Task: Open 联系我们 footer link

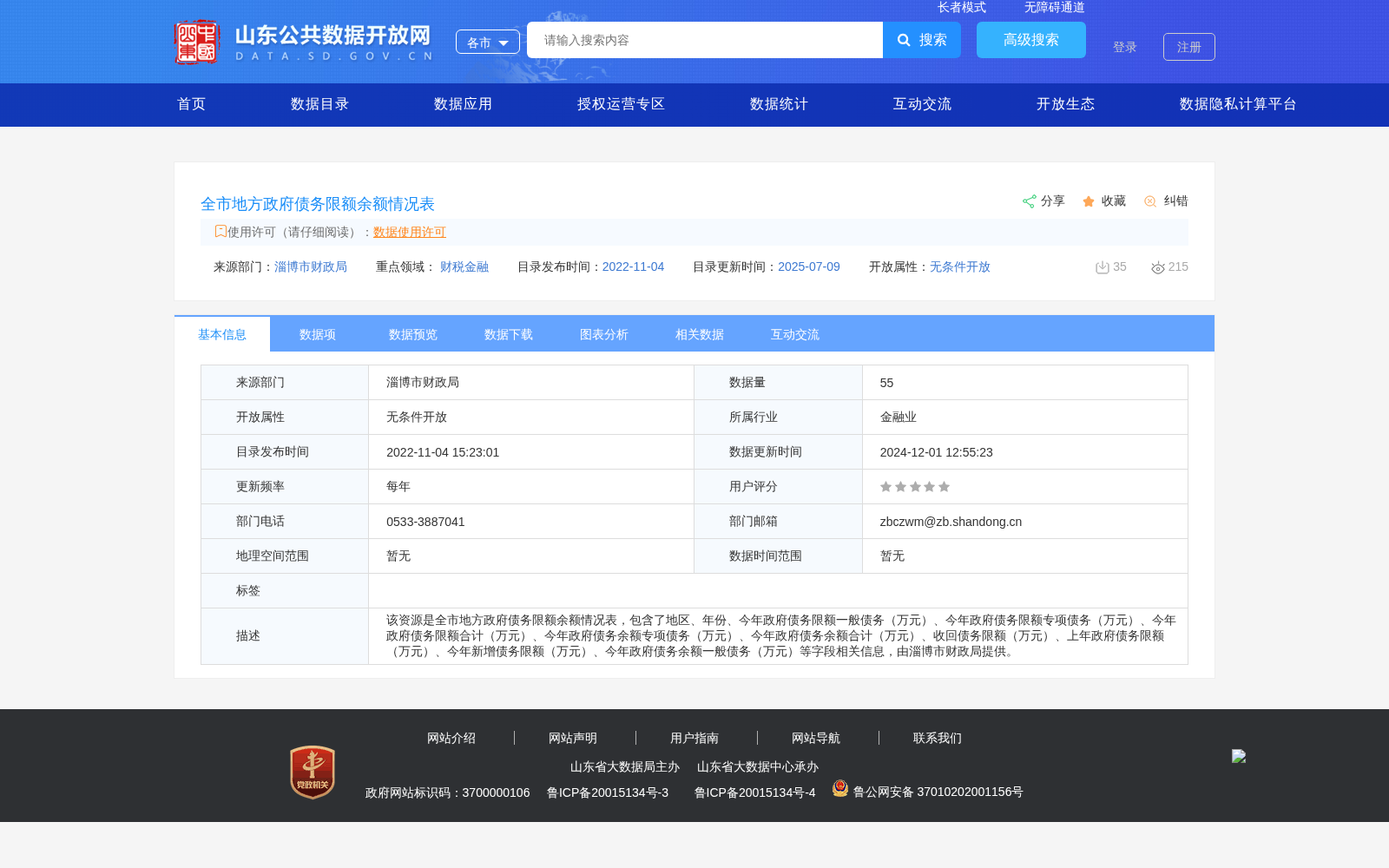Action: coord(938,738)
